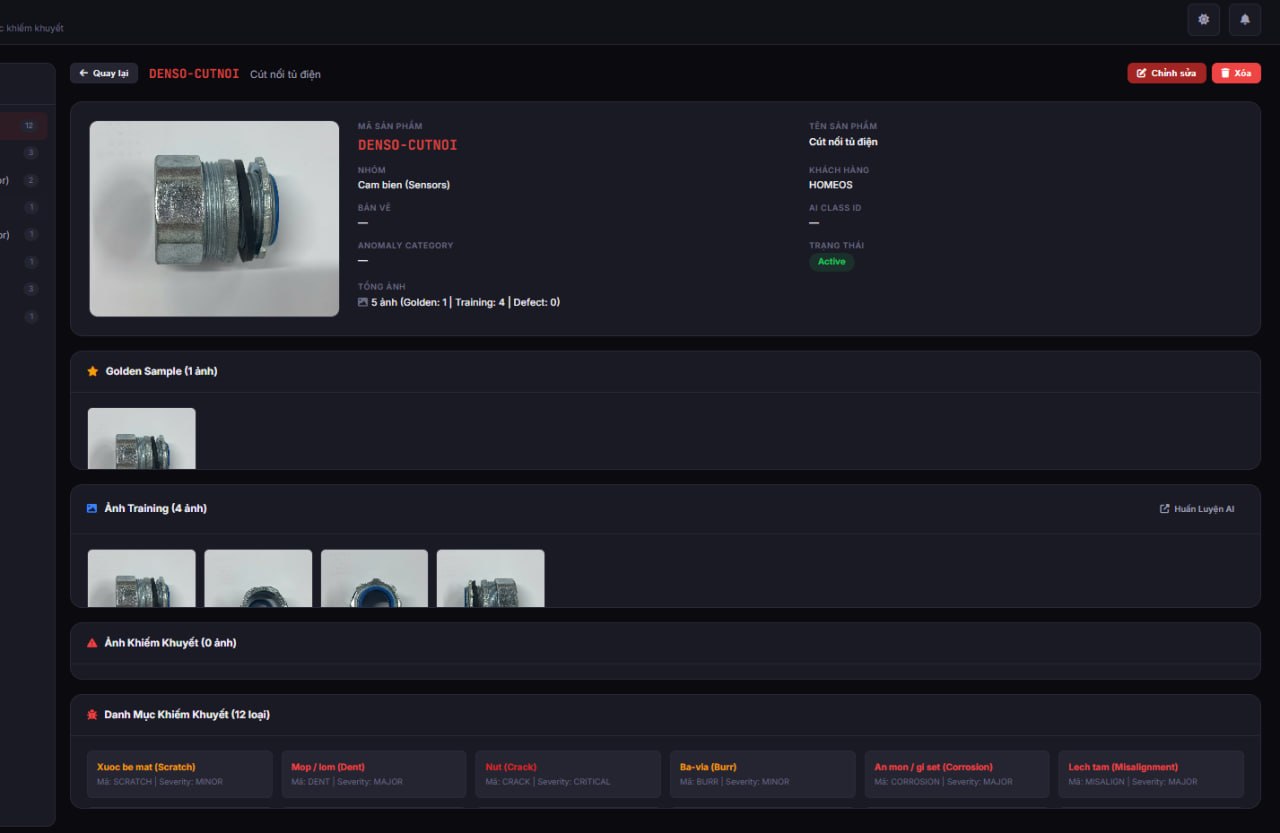Click the DENSO-CUTNOI code under Mã sản phẩm
The height and width of the screenshot is (833, 1280).
408,145
